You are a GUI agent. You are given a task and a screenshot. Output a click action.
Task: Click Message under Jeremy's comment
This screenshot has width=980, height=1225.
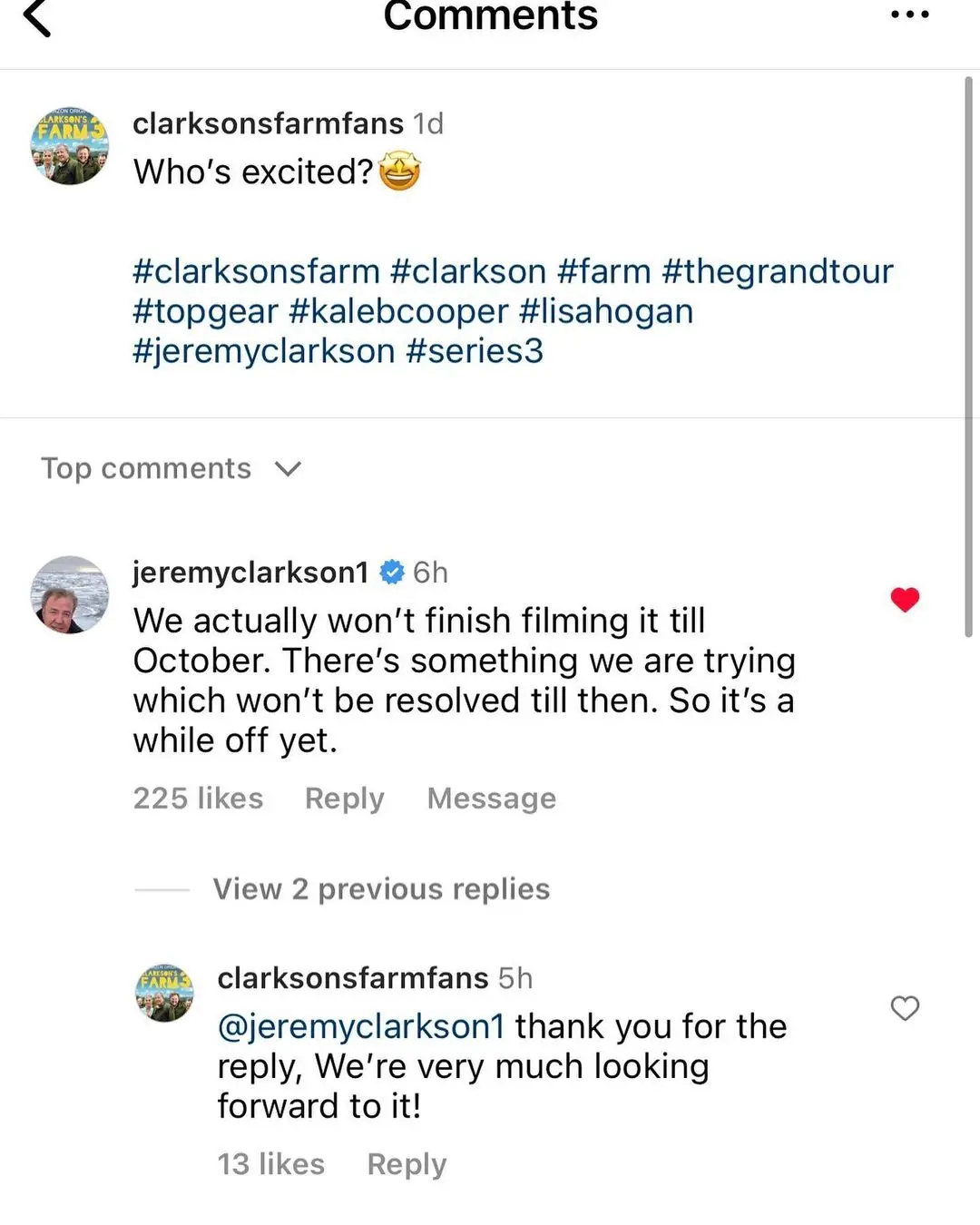491,799
